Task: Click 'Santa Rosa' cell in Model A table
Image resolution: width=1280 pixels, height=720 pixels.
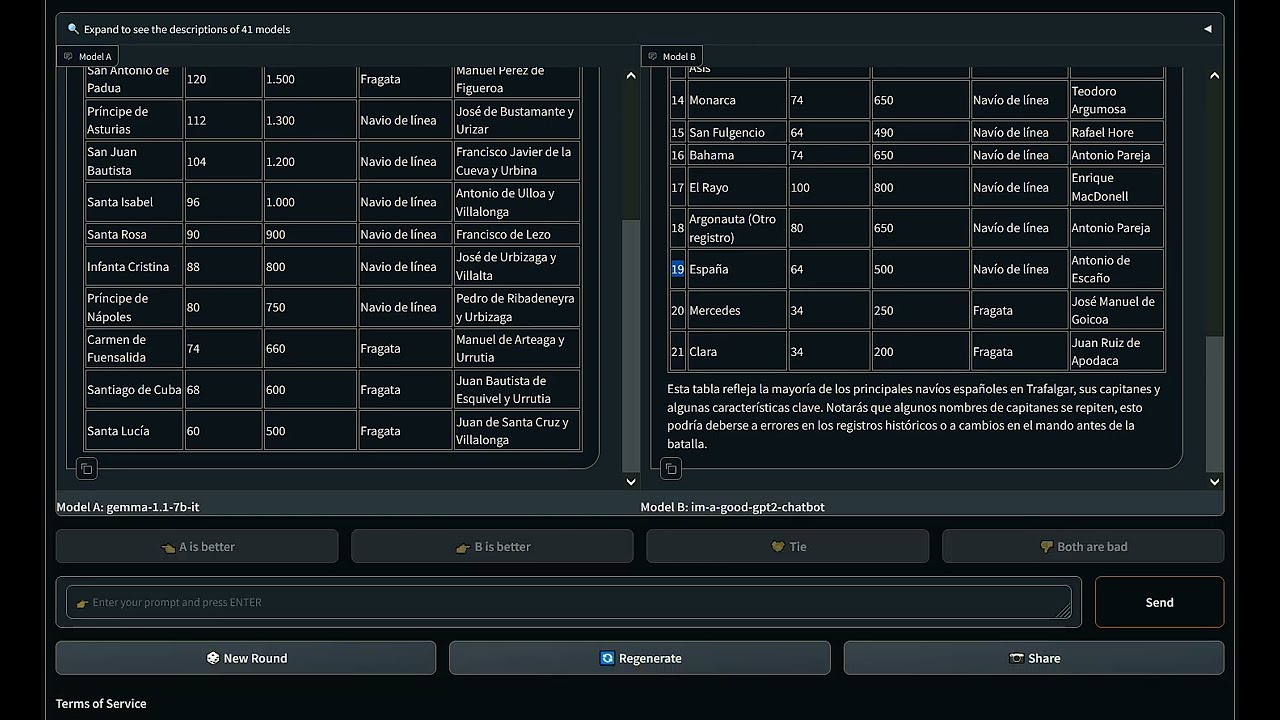Action: pos(134,234)
